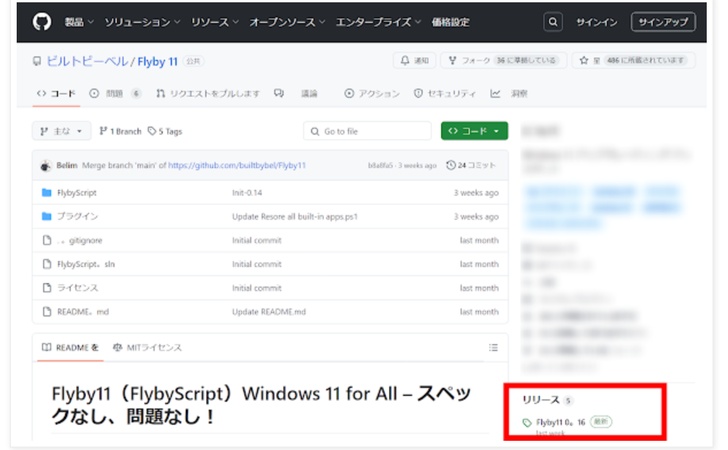The width and height of the screenshot is (728, 450).
Task: Open the 5 Tags link
Action: click(165, 131)
